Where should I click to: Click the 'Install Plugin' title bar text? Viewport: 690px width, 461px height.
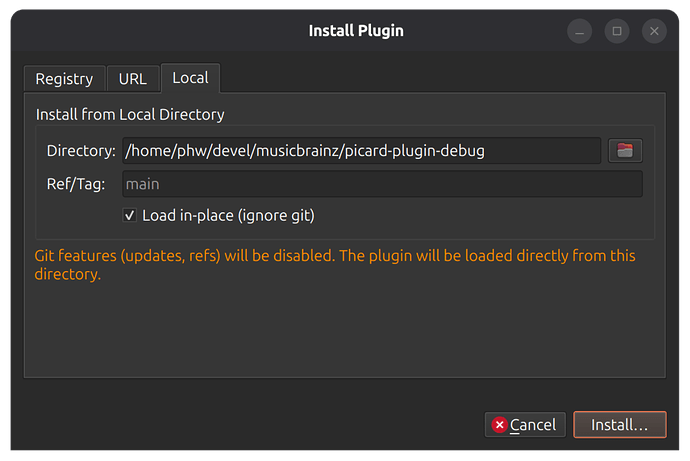click(356, 31)
